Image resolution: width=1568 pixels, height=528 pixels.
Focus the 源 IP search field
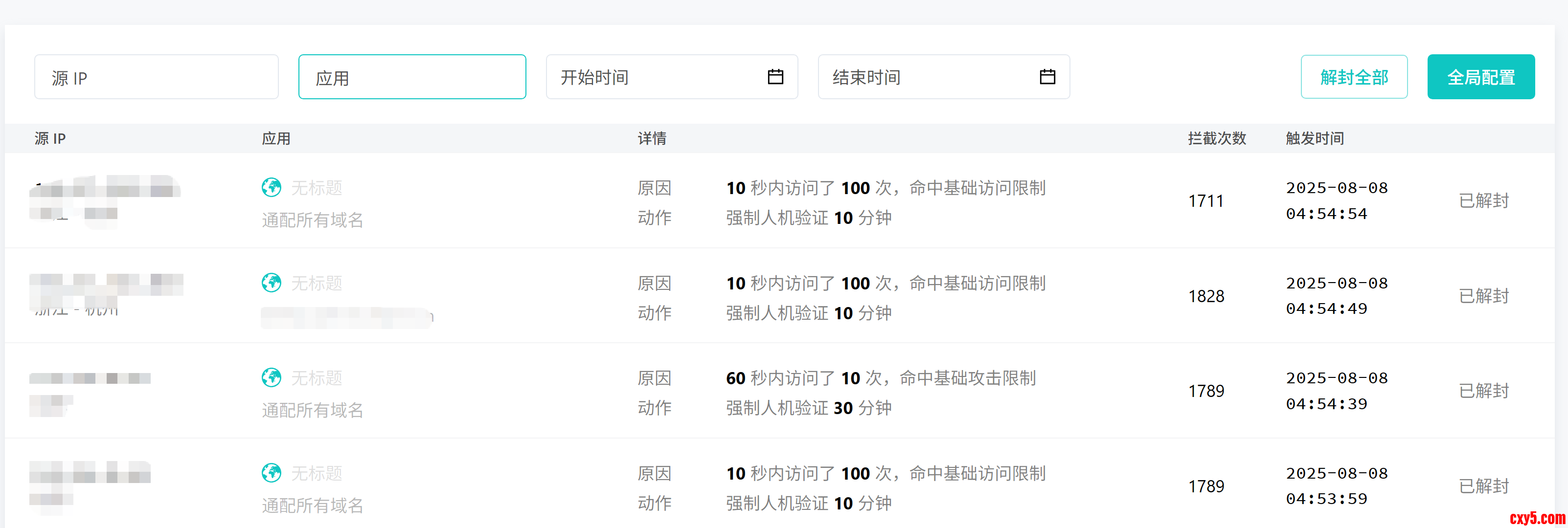tap(156, 77)
